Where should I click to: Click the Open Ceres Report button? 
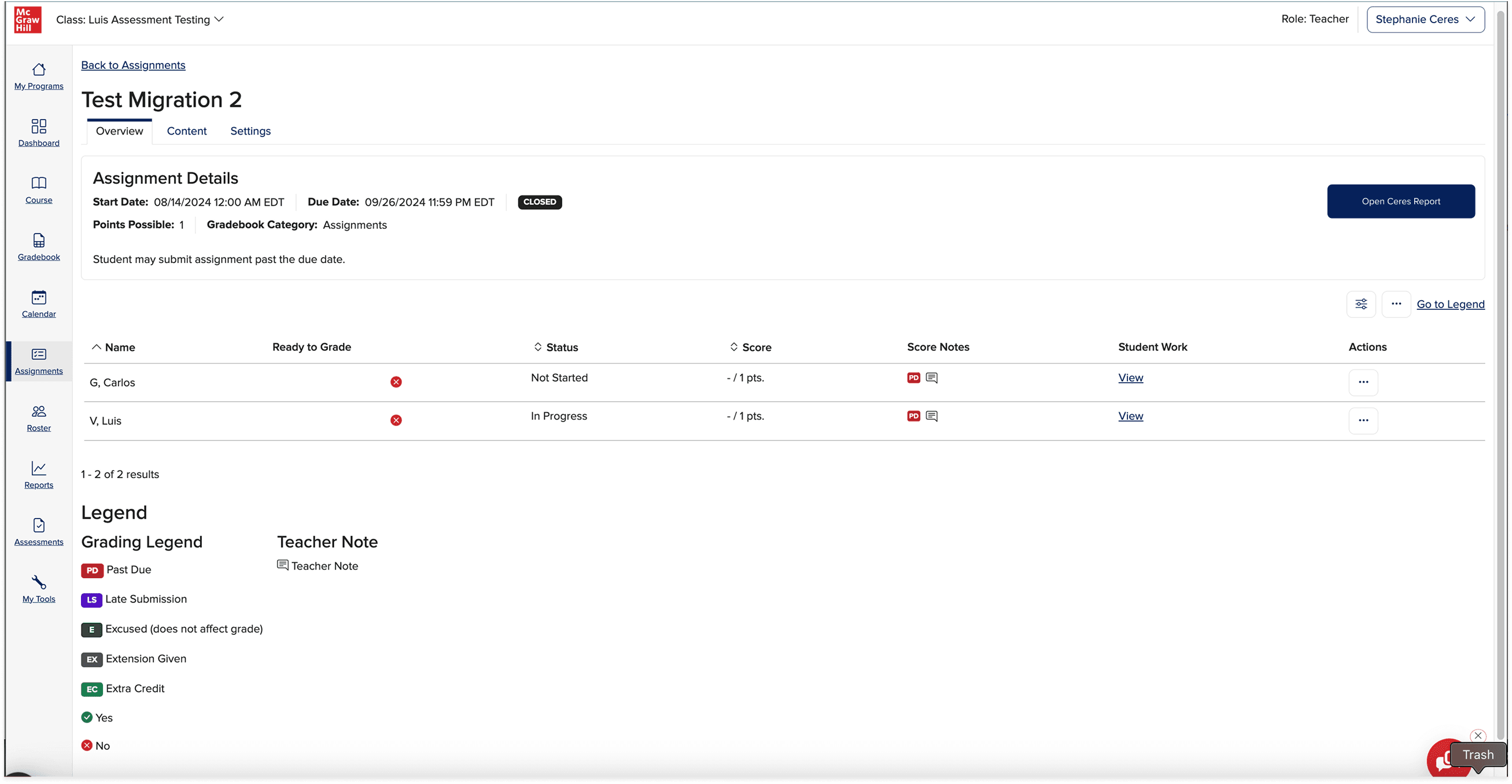pyautogui.click(x=1400, y=201)
